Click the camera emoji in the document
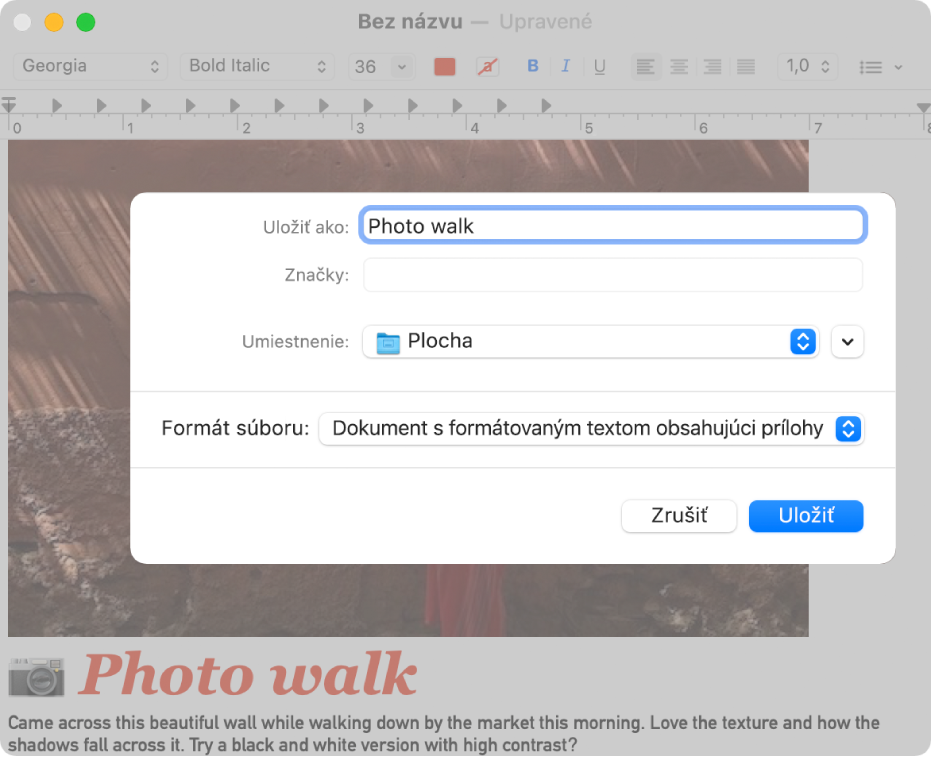The image size is (931, 758). 36,676
